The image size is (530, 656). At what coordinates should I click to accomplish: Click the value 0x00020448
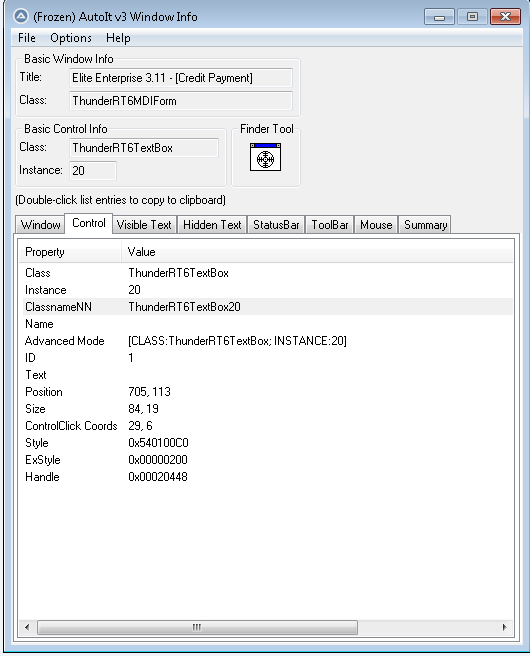pos(158,477)
